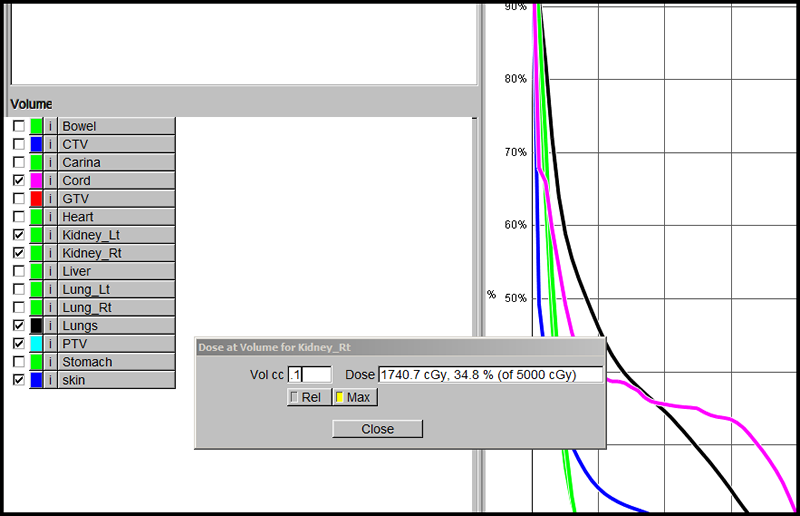Enable the Bowel checkbox

click(19, 127)
